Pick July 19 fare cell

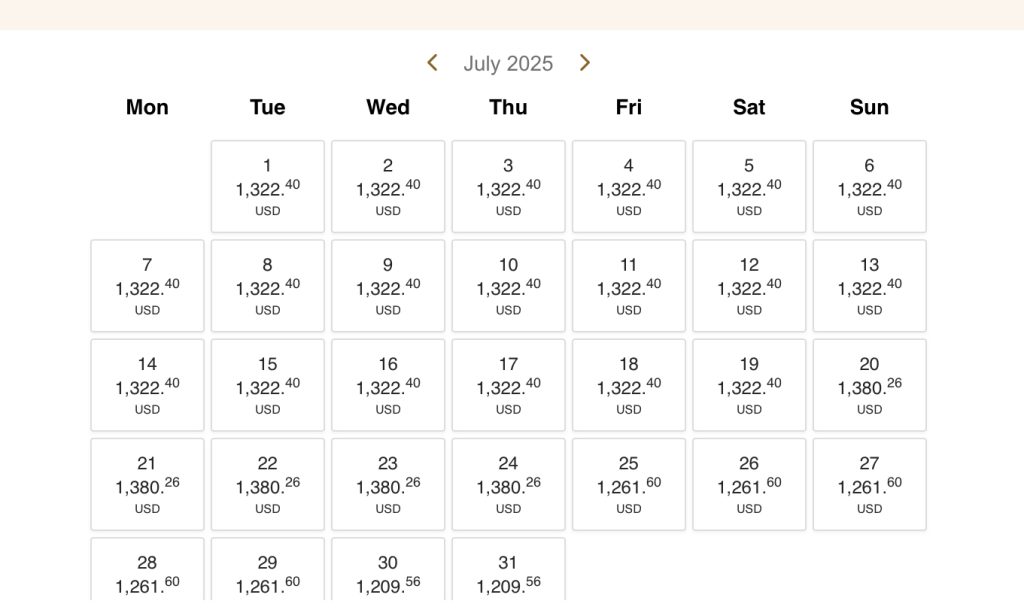point(749,385)
